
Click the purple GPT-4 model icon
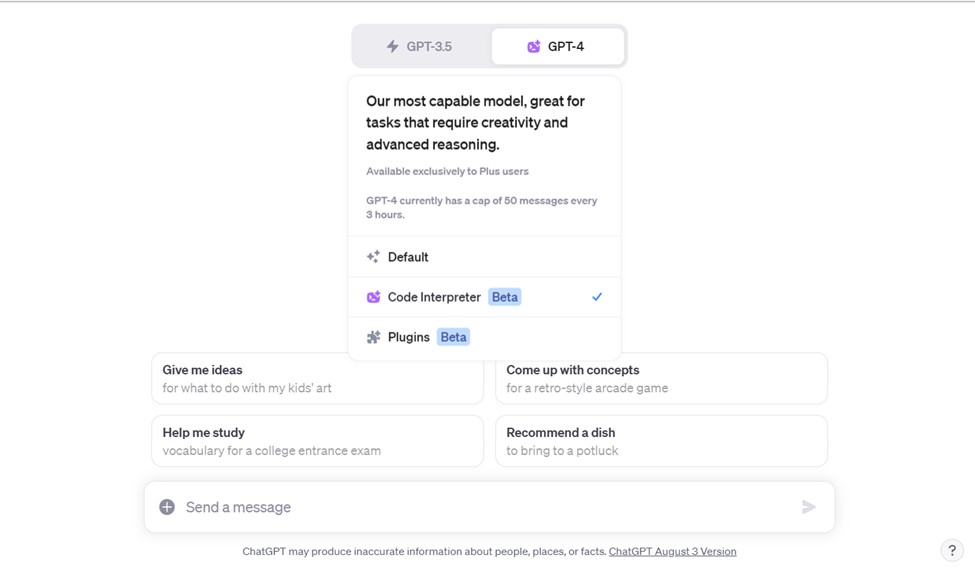point(534,46)
